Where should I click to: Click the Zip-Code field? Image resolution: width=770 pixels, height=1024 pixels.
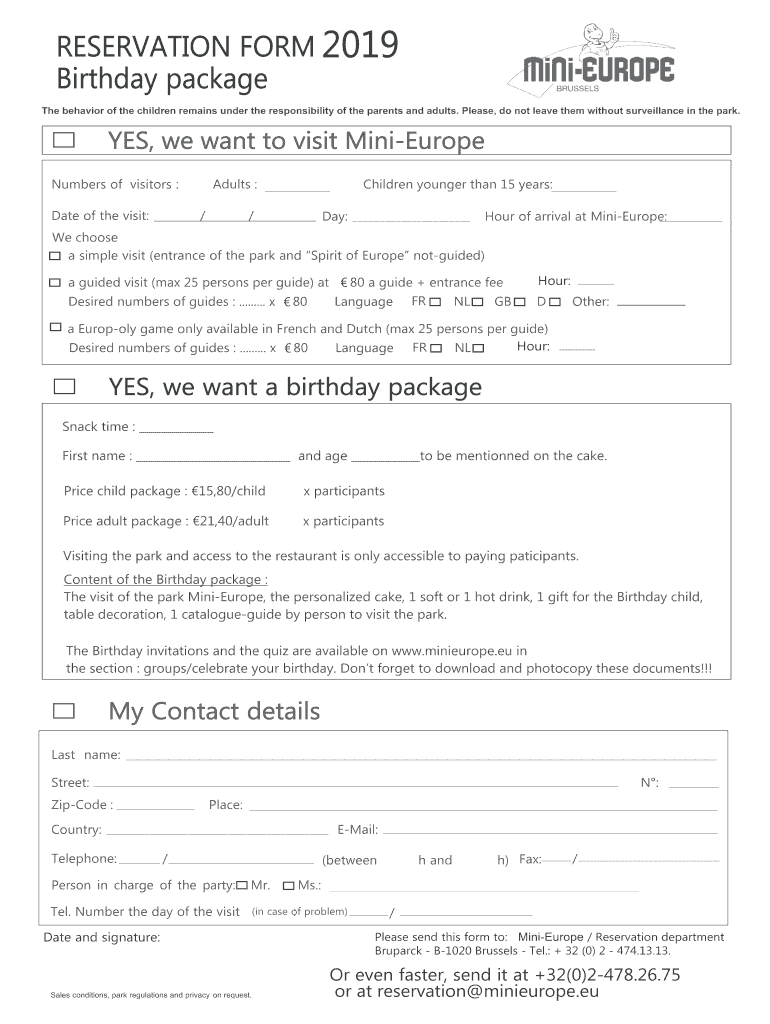(155, 807)
